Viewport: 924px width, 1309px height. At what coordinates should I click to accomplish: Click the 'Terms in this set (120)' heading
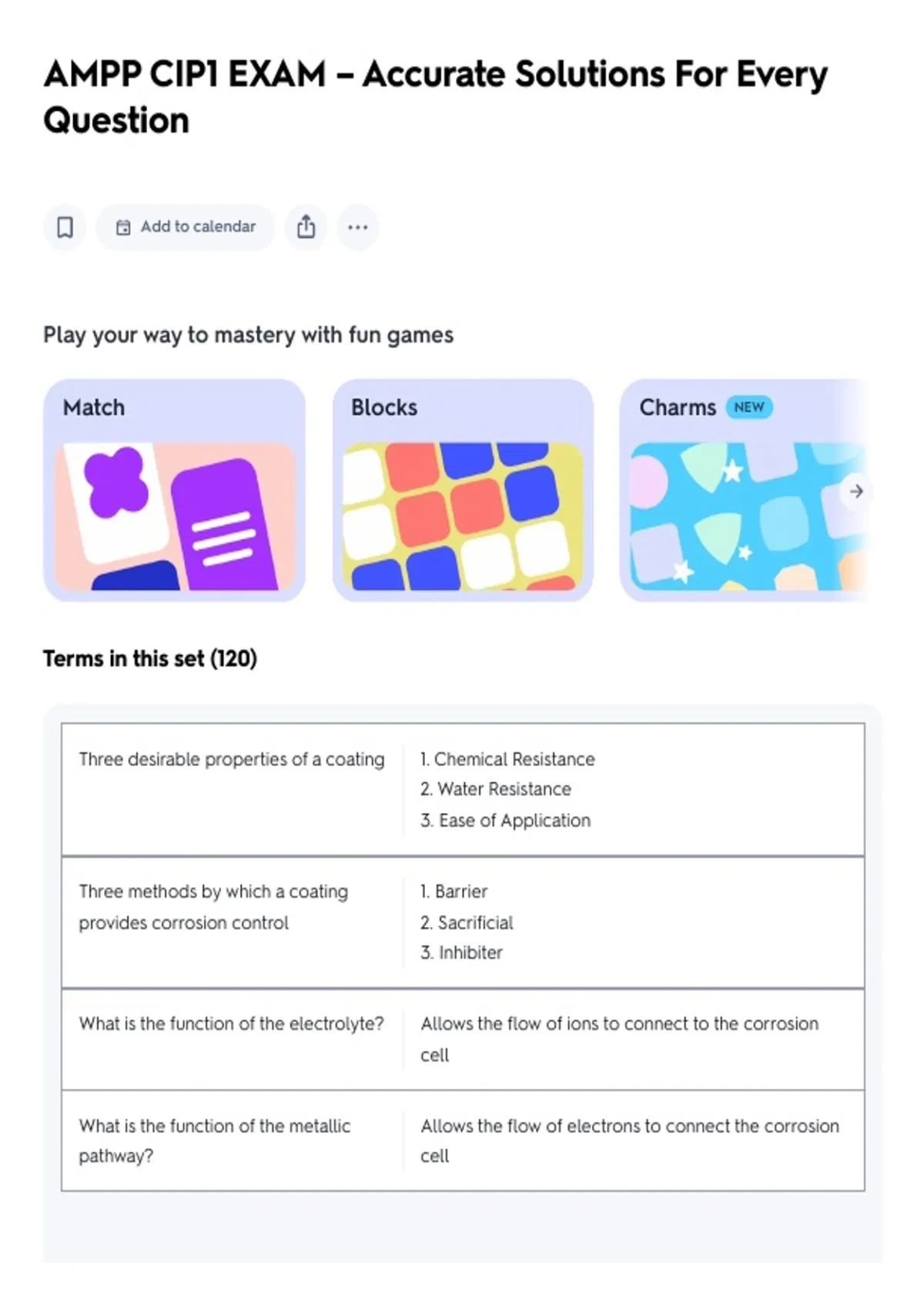(150, 659)
